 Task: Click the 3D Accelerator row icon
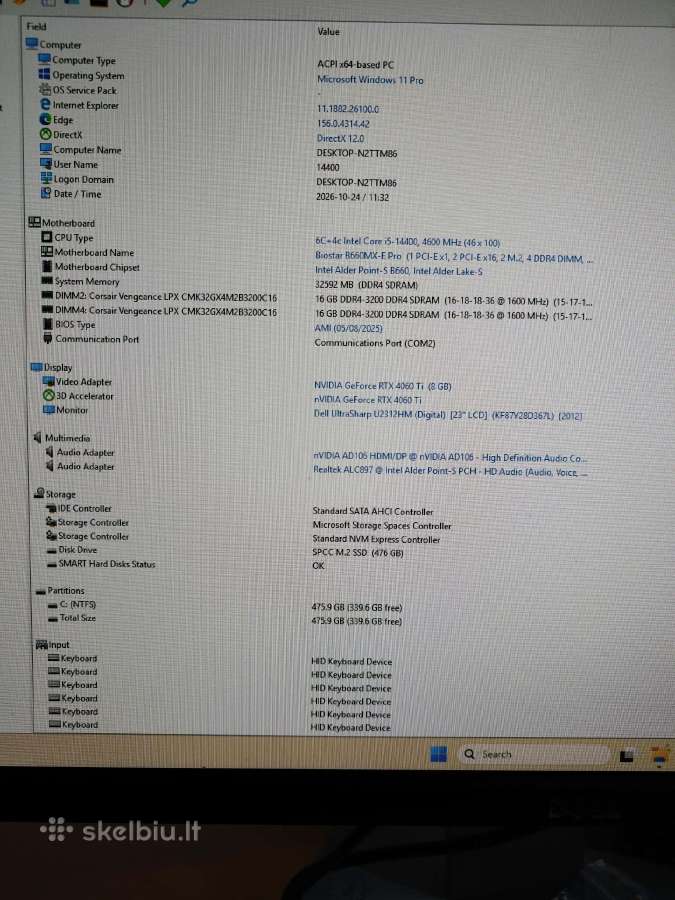[x=49, y=395]
